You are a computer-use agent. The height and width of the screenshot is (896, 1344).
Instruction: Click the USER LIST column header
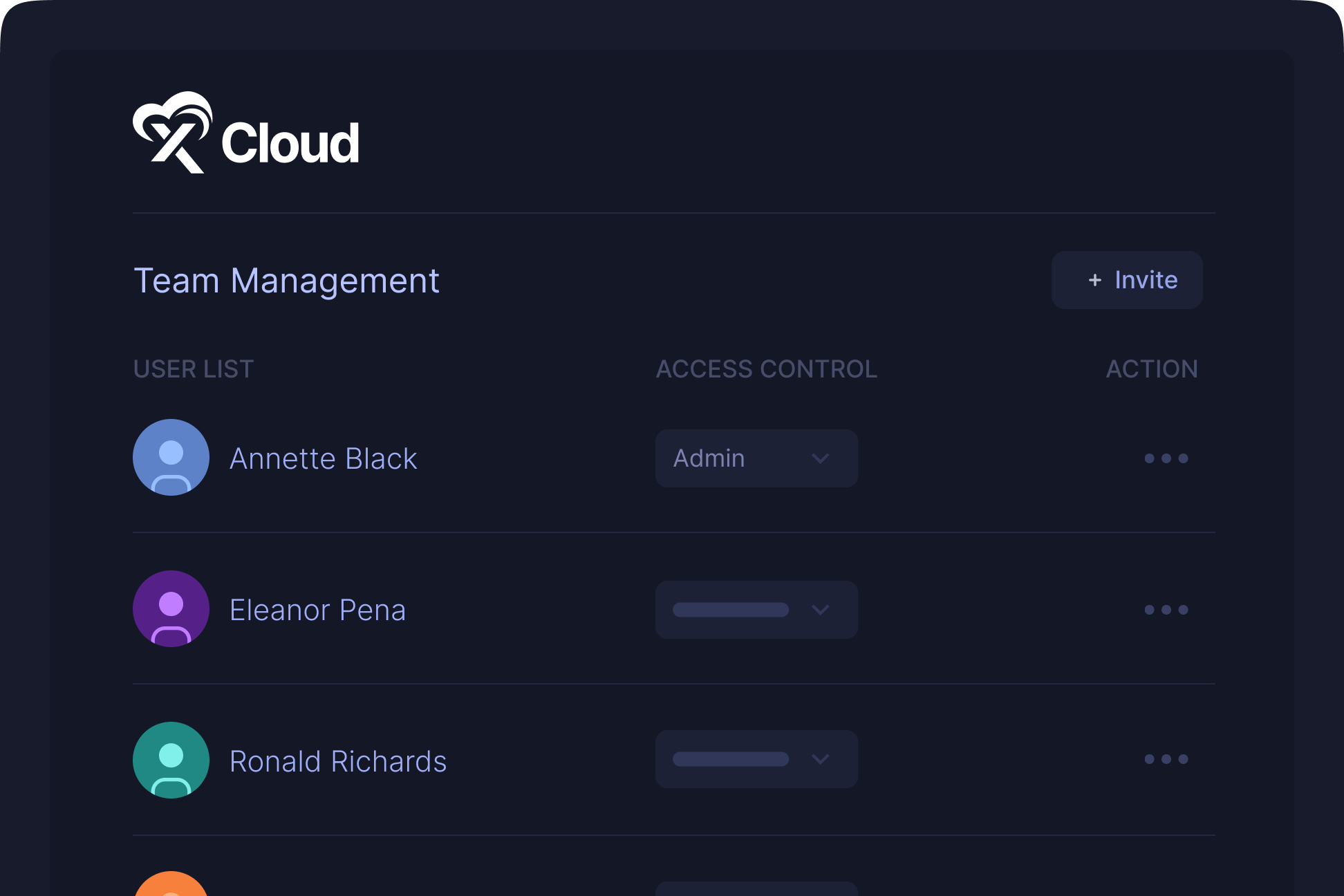click(x=194, y=369)
